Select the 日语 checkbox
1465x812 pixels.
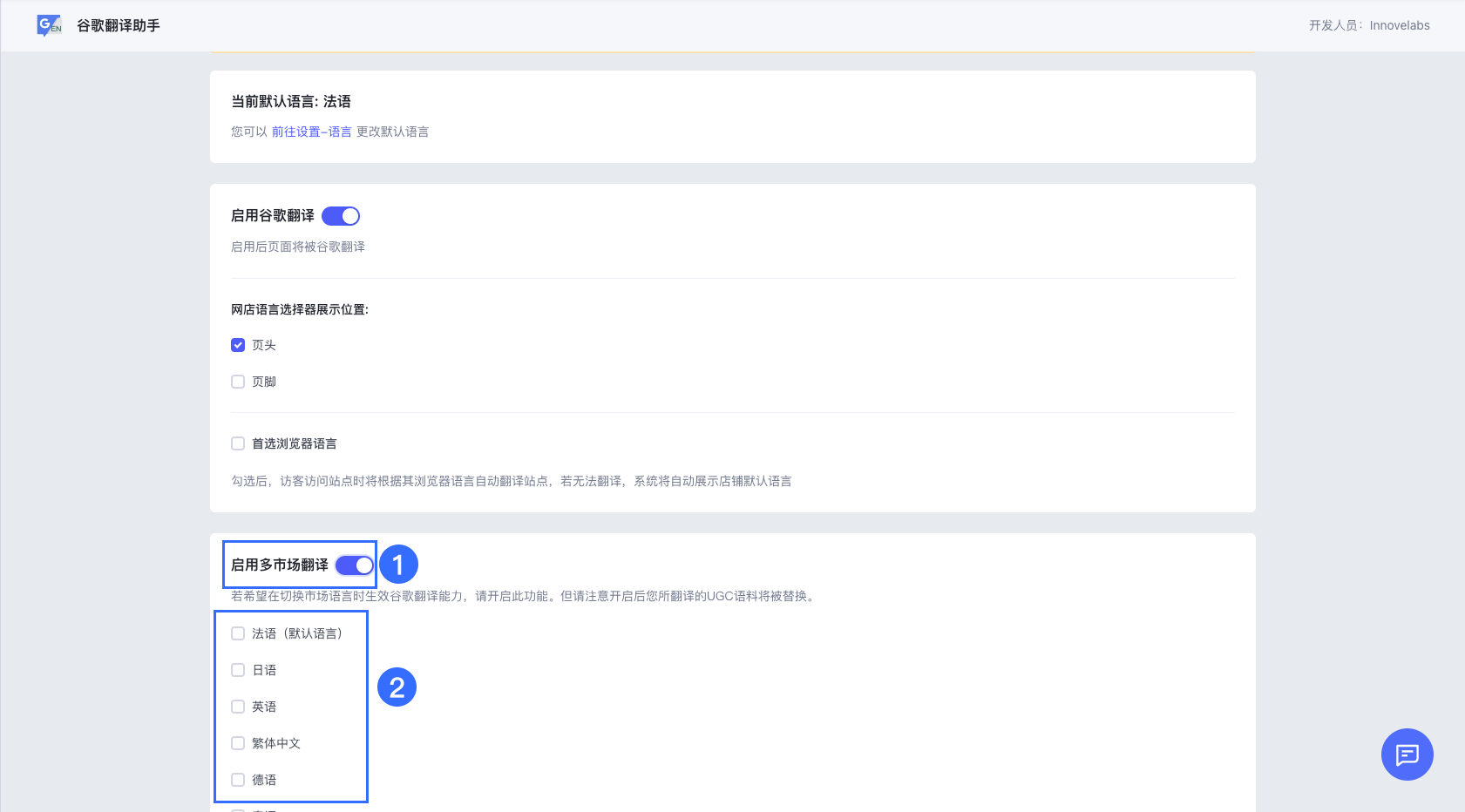pos(238,670)
